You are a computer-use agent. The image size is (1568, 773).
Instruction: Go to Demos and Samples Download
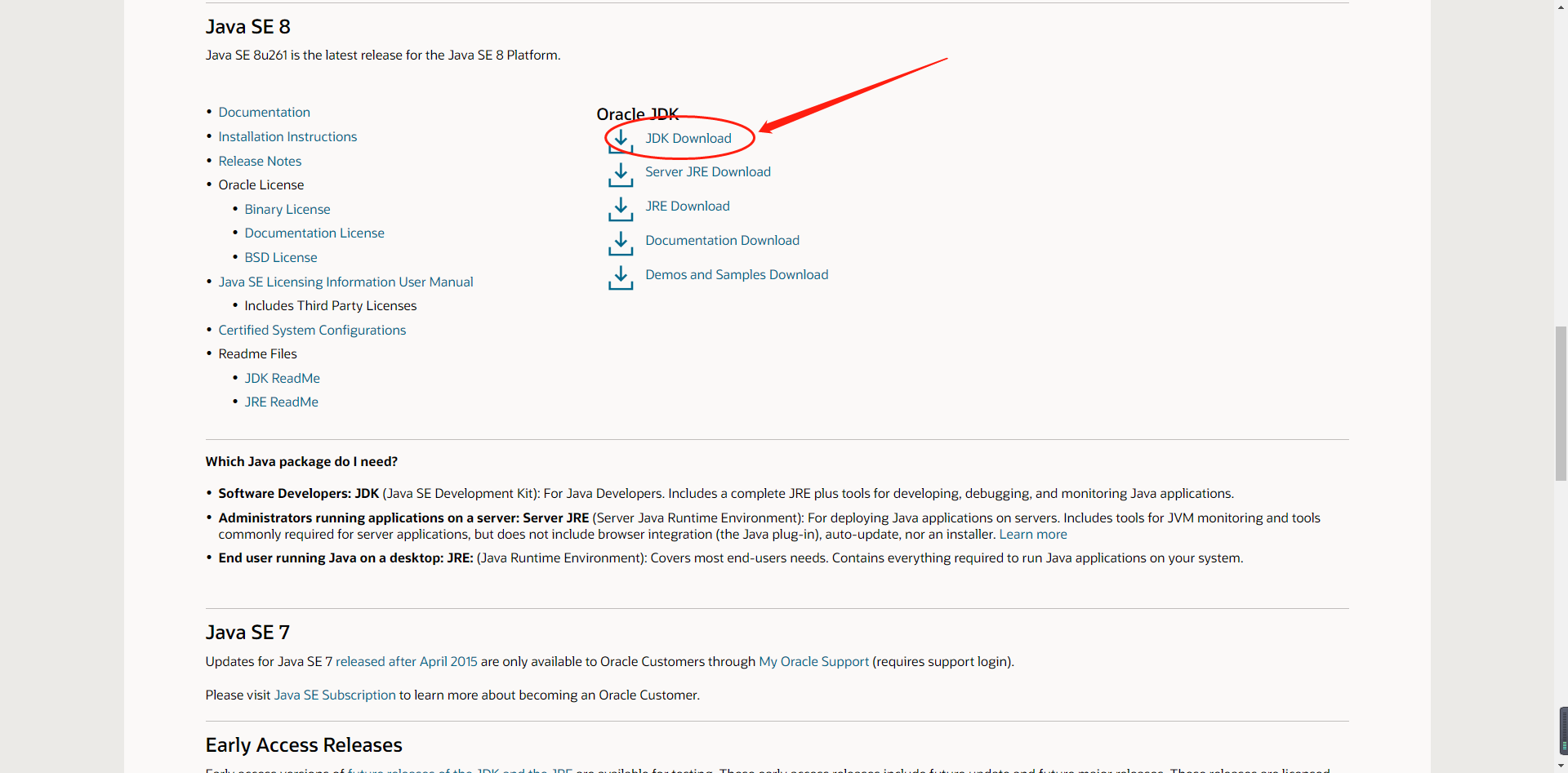(737, 274)
